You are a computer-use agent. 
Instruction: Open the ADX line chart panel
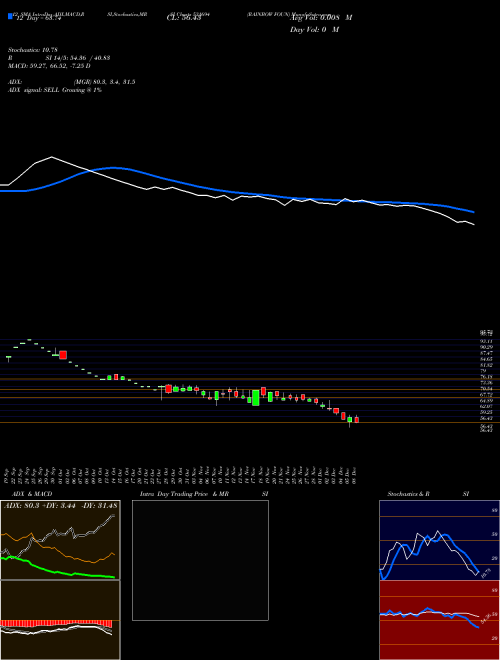pyautogui.click(x=60, y=540)
